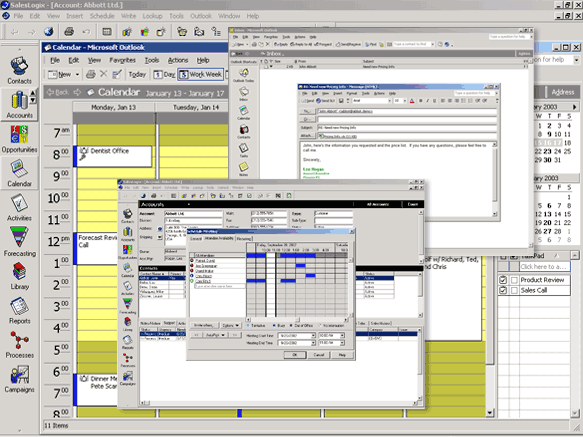Viewport: 583px width, 437px height.
Task: Switch to the Recurring tab in Schedule Meeting
Action: (x=244, y=238)
